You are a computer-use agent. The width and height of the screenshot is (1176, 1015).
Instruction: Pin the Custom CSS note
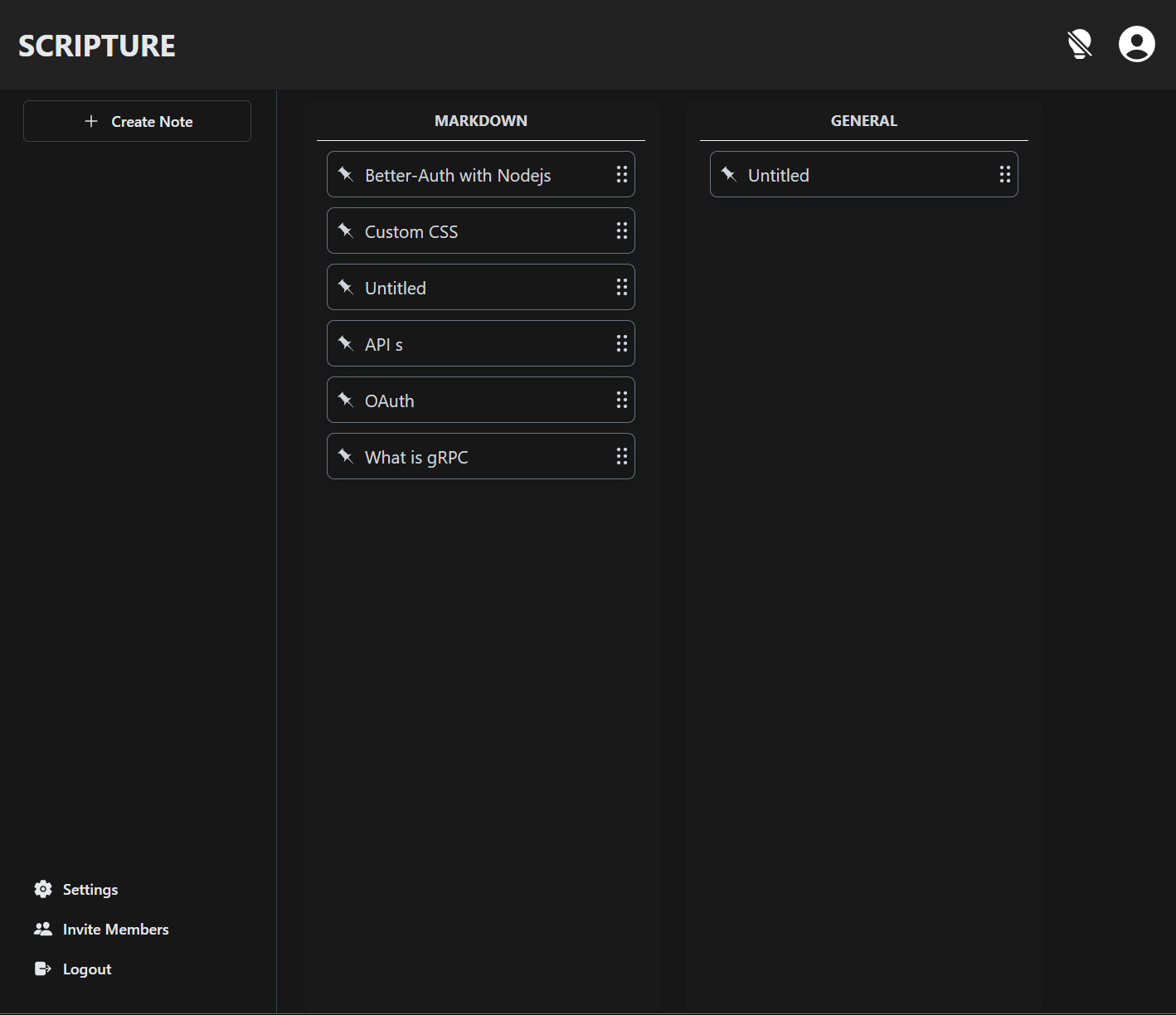coord(346,231)
